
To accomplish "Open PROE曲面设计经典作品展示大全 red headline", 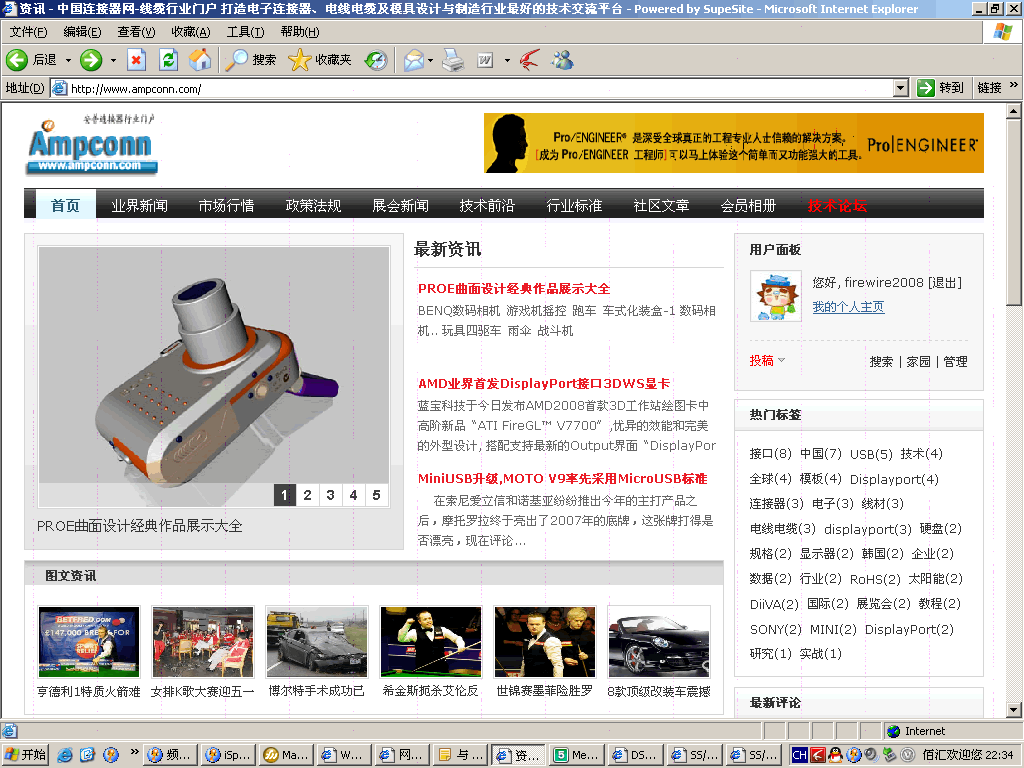I will click(x=514, y=289).
